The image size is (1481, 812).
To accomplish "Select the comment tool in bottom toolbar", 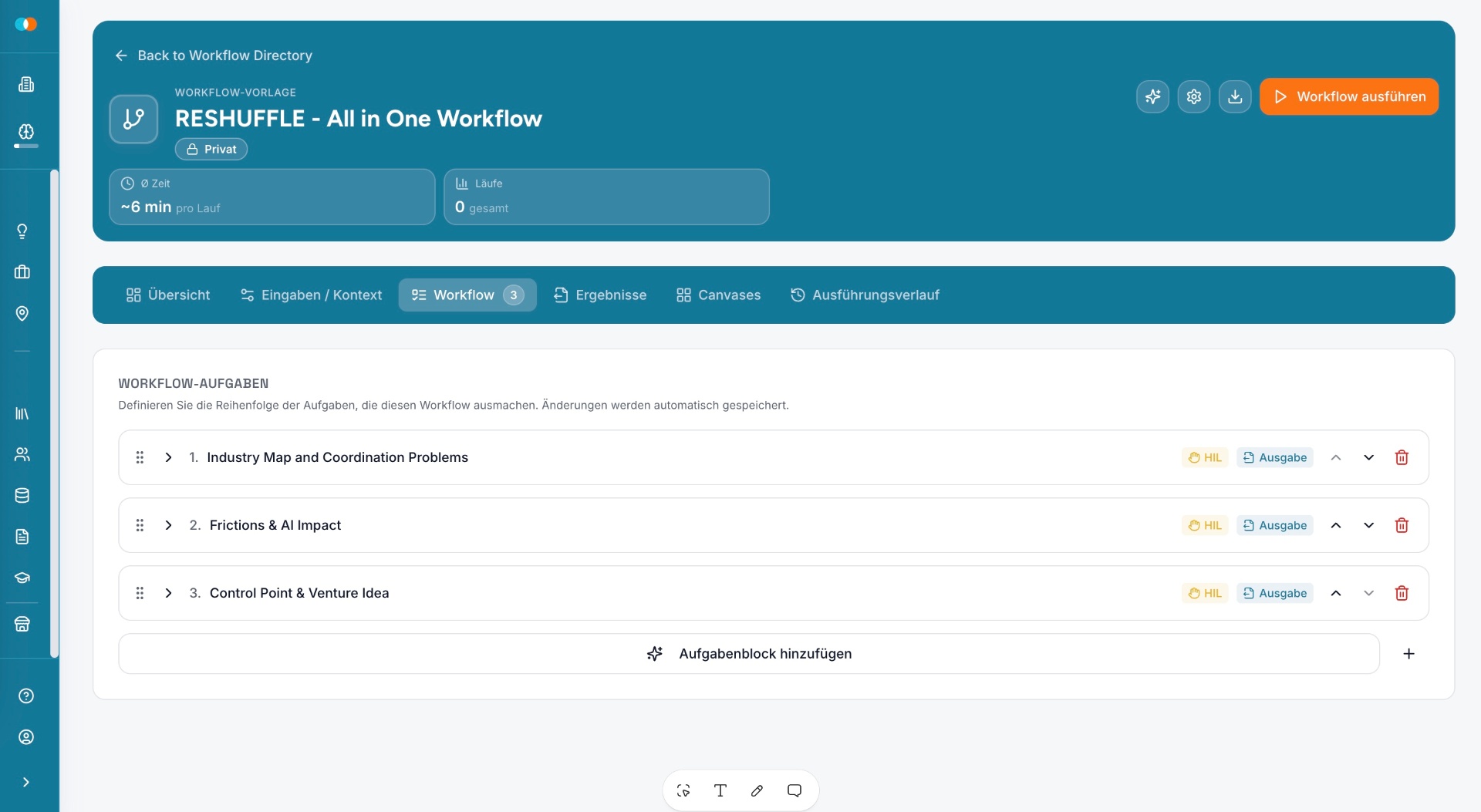I will point(794,790).
